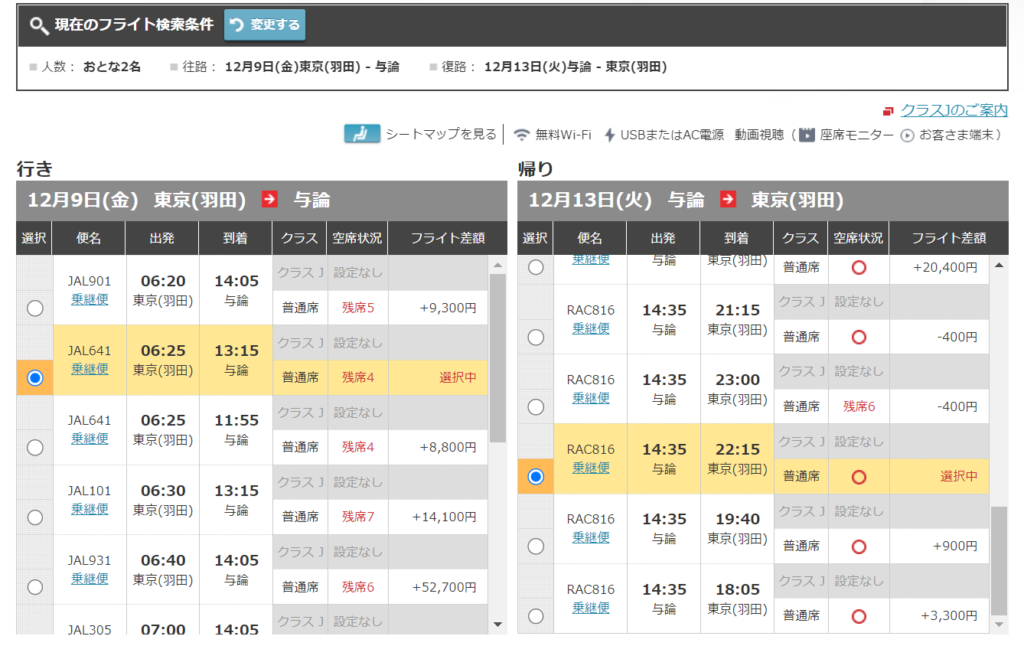Click the availability circle in the +20,400円 row

pyautogui.click(x=859, y=267)
